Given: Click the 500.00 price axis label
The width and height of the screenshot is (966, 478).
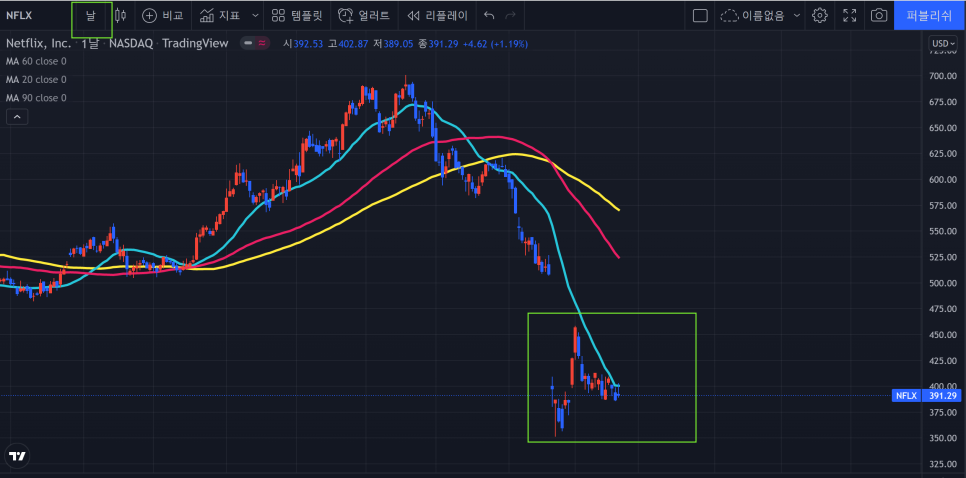Looking at the screenshot, I should tap(943, 283).
